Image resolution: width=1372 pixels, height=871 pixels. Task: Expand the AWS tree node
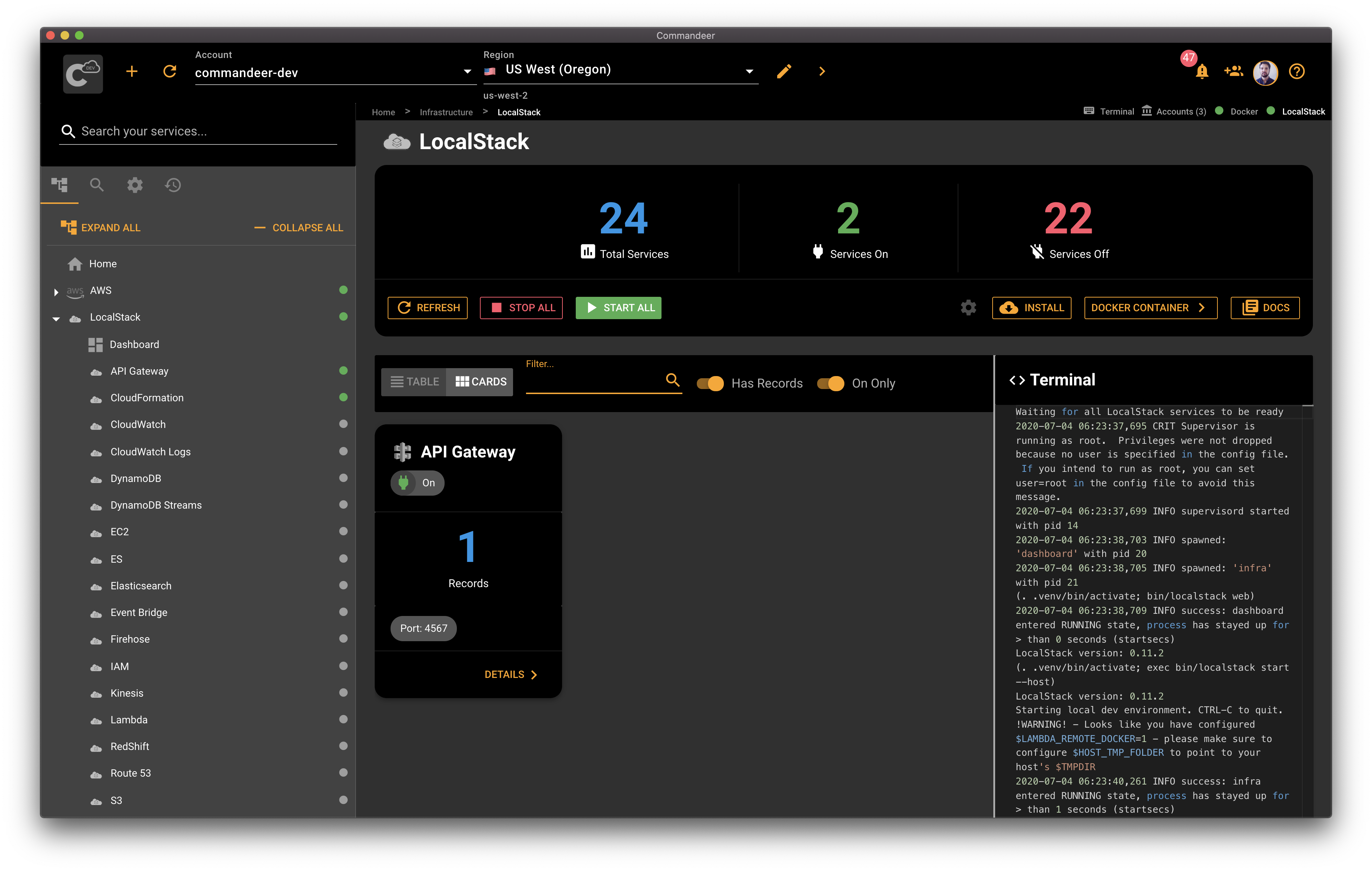[x=56, y=292]
